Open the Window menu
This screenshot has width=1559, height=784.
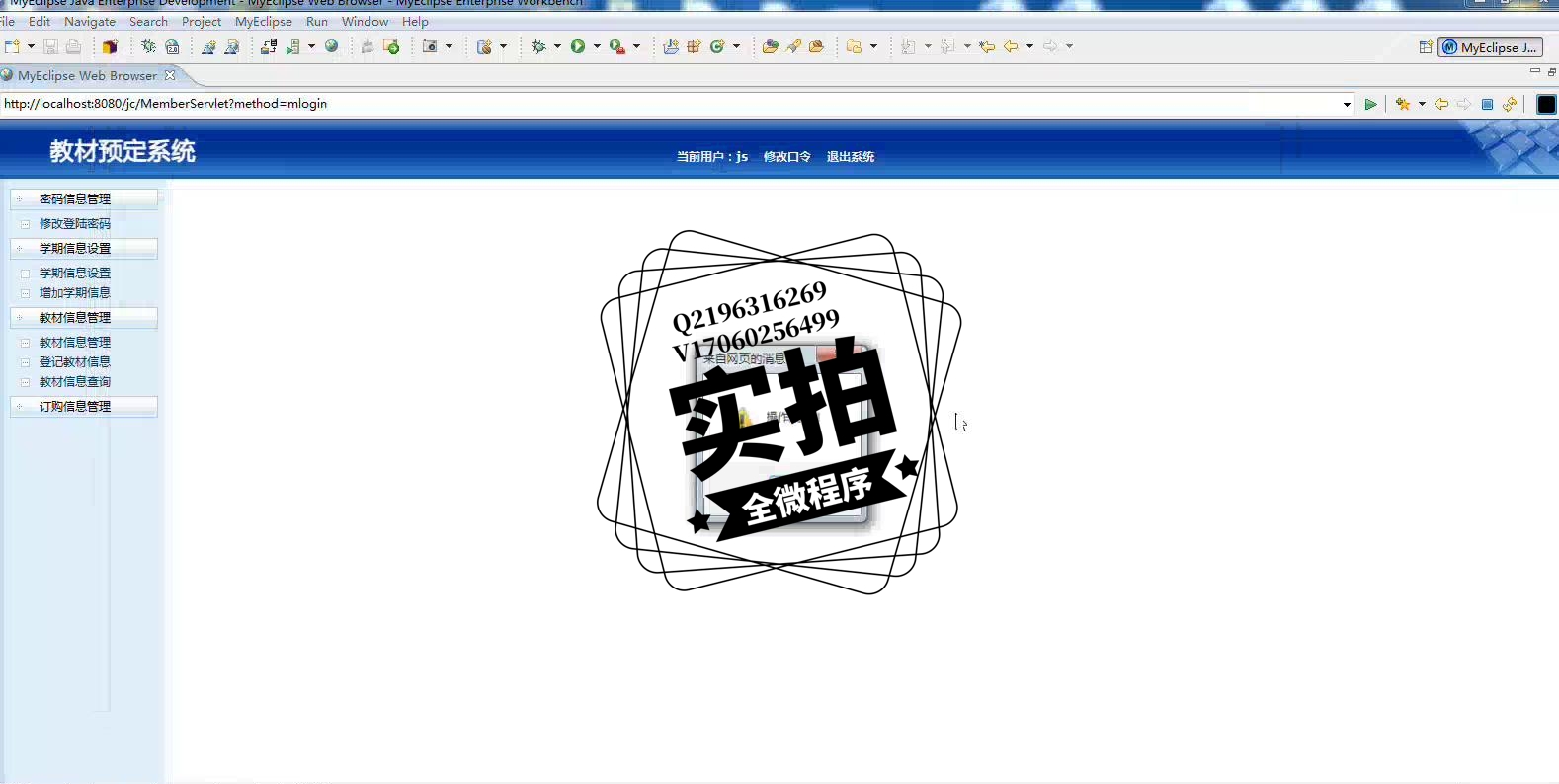pos(365,21)
